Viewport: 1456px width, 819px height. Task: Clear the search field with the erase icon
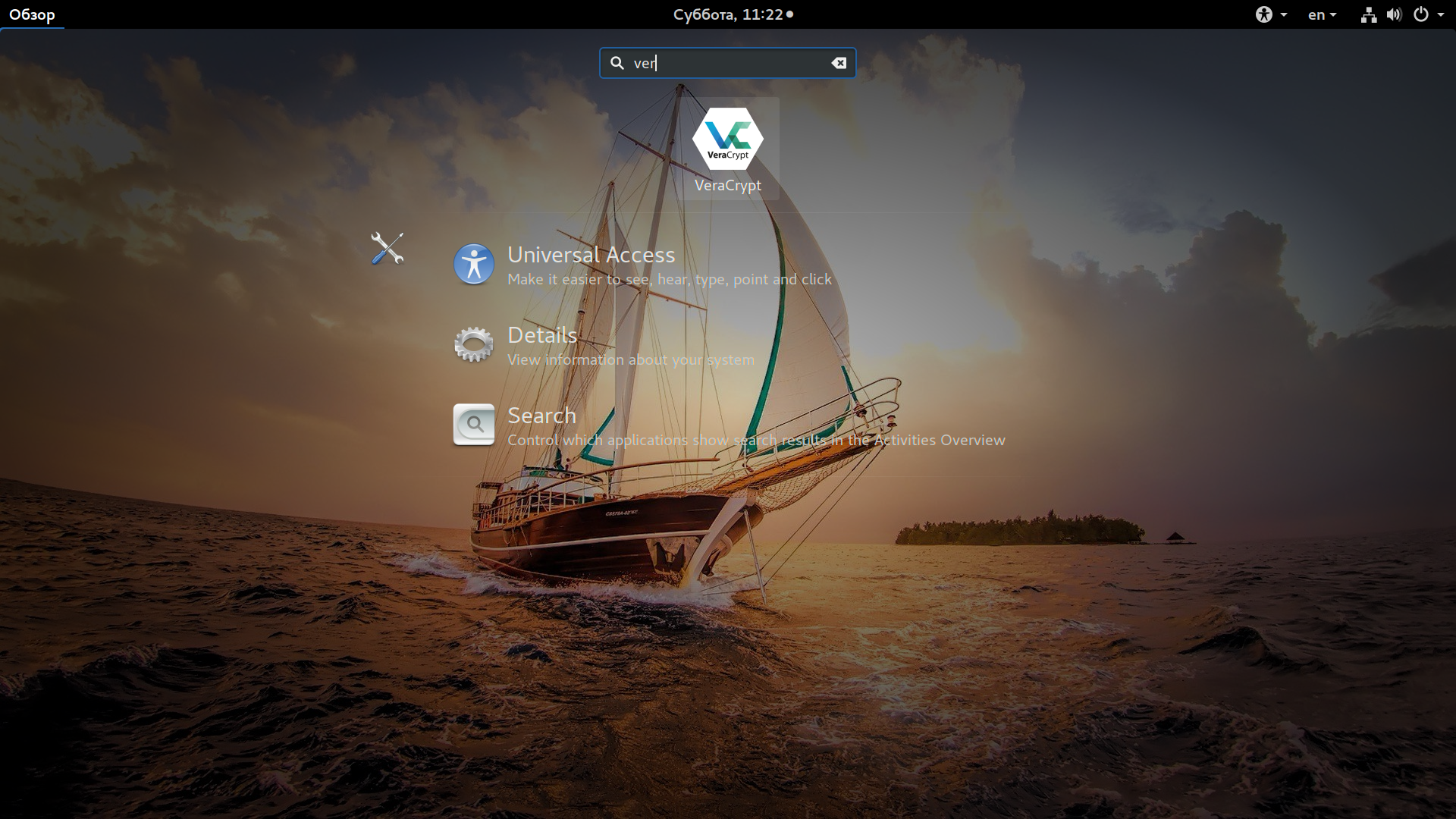click(x=839, y=63)
